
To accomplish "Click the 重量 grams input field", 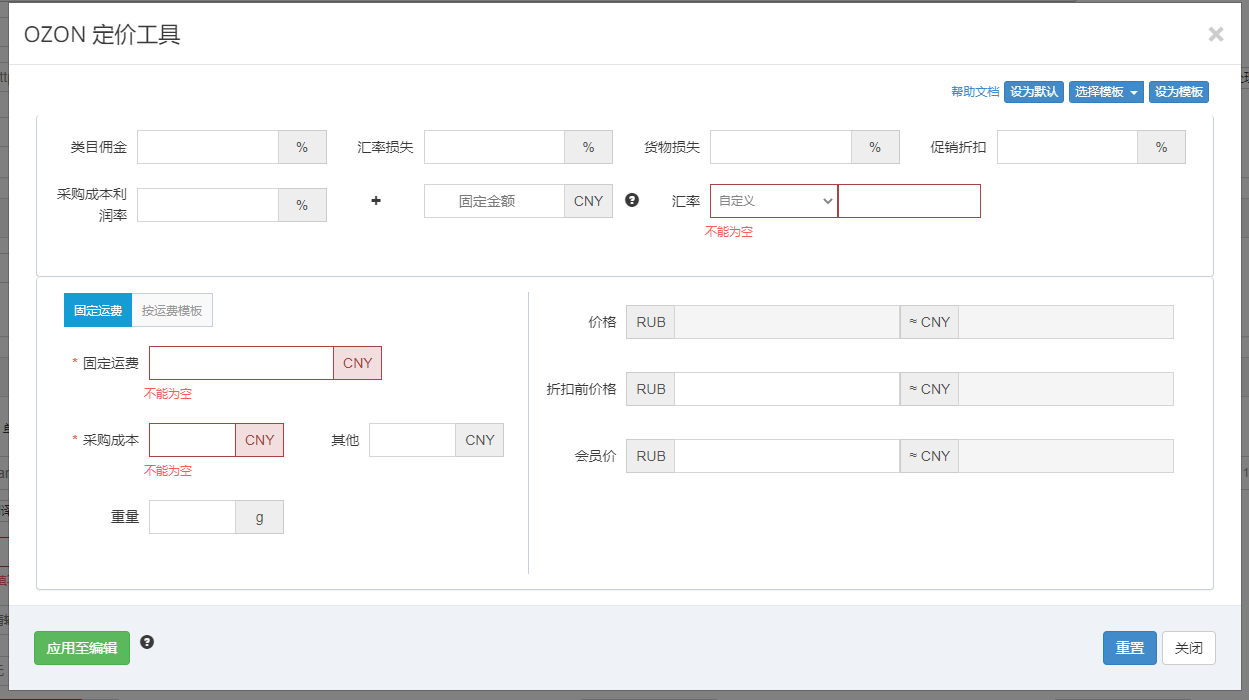I will [x=192, y=517].
